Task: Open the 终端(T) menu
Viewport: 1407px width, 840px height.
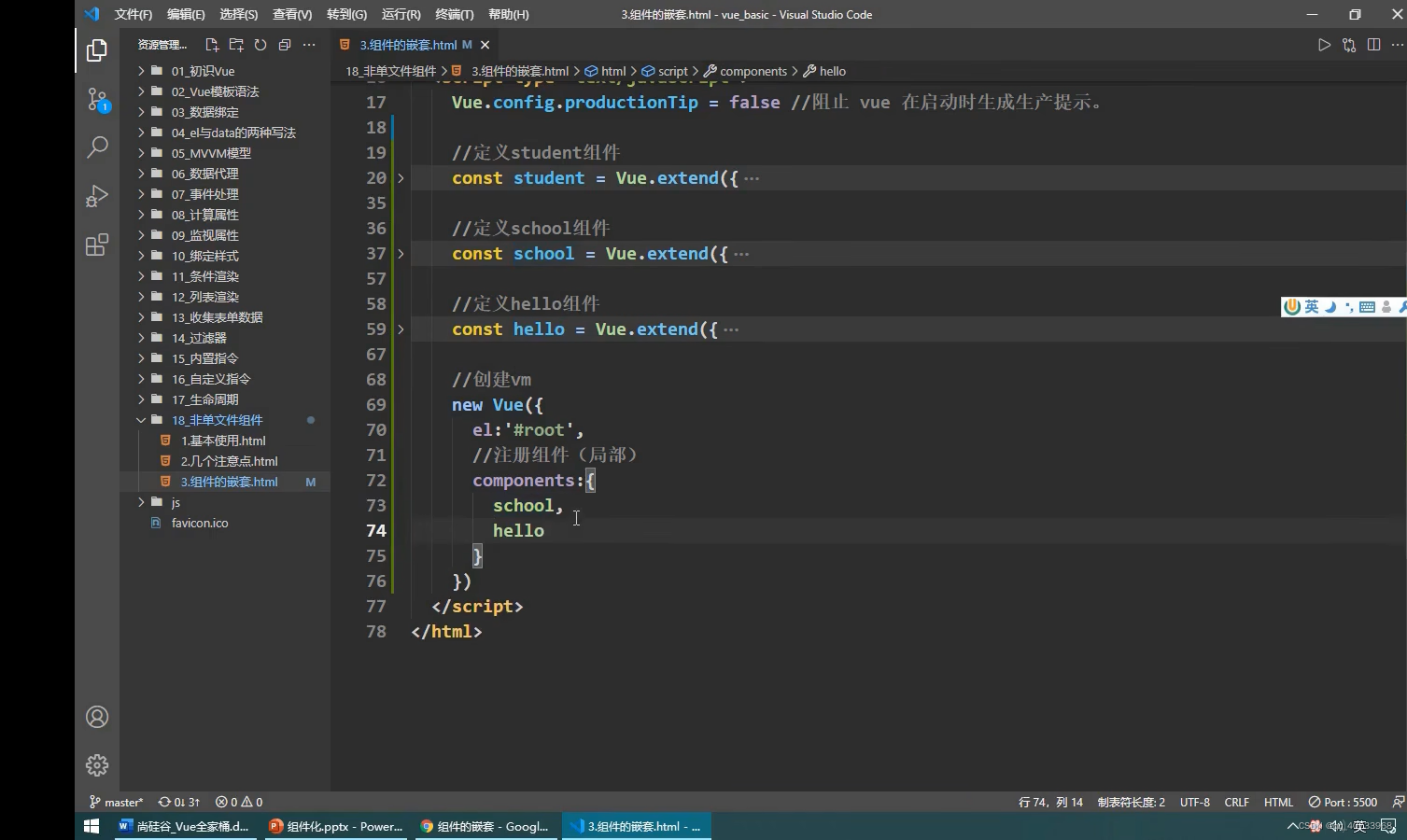Action: point(455,14)
